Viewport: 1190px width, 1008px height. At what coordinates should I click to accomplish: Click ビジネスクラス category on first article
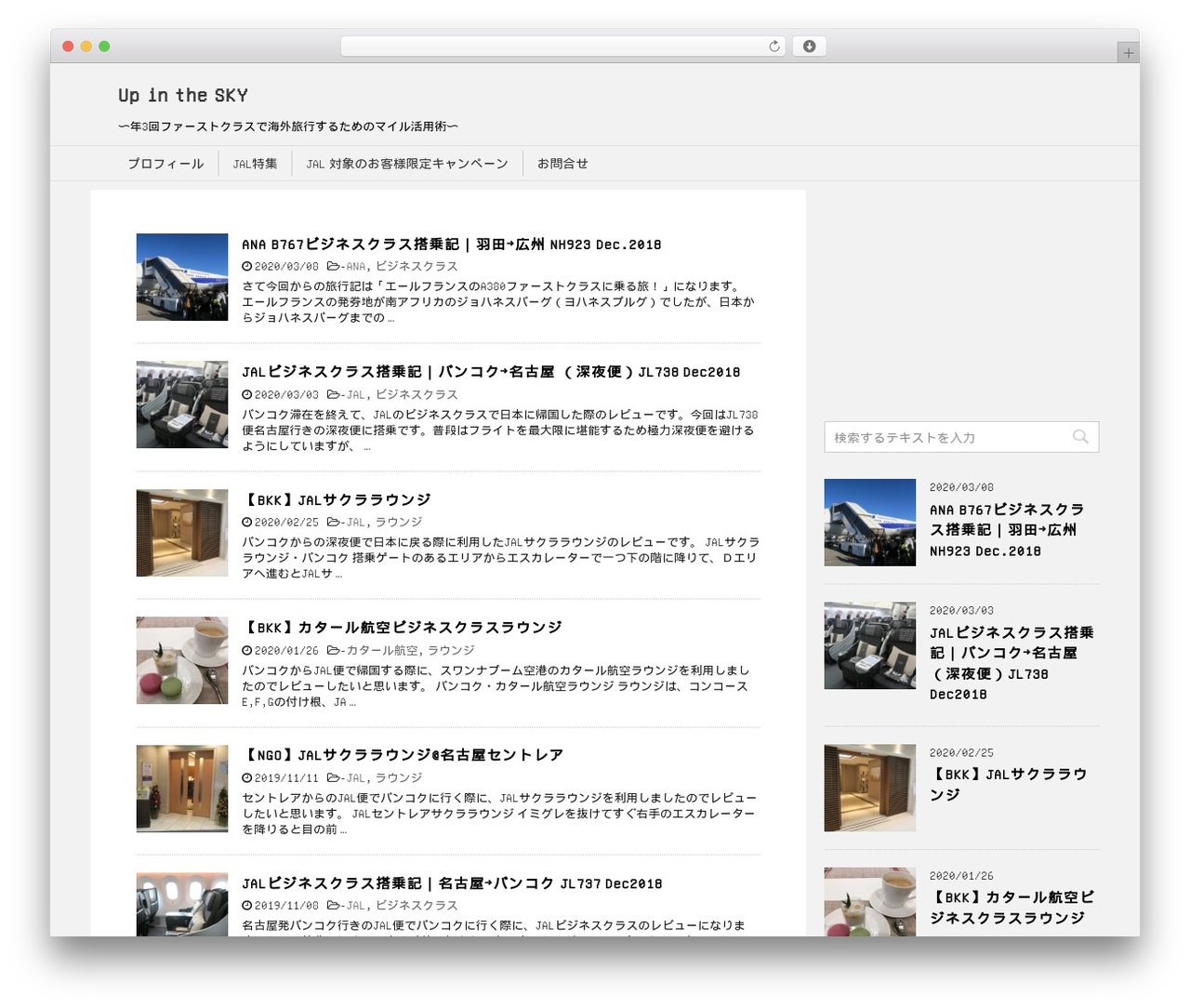click(x=416, y=267)
